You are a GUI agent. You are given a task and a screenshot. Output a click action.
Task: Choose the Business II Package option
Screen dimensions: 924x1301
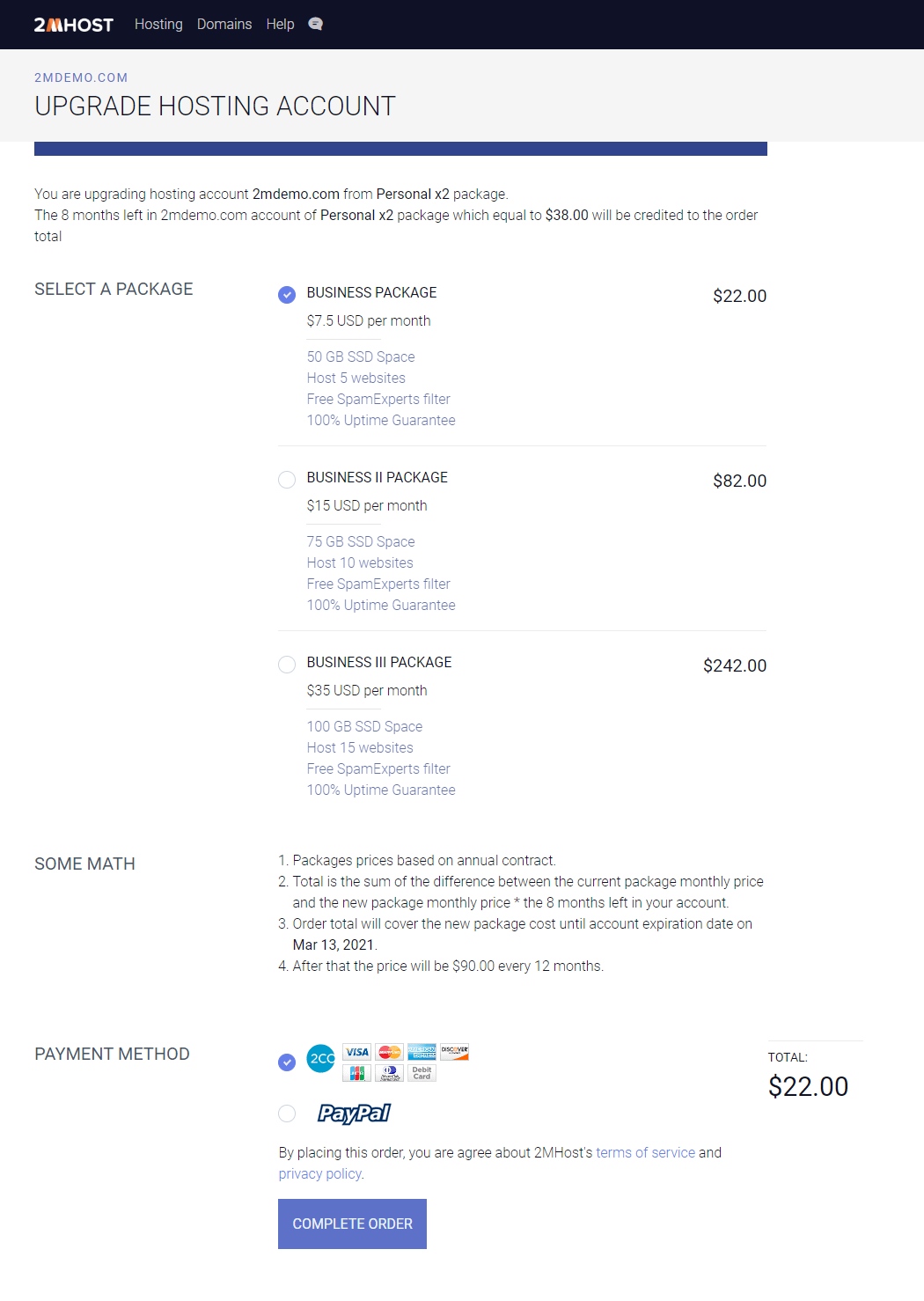[x=287, y=480]
